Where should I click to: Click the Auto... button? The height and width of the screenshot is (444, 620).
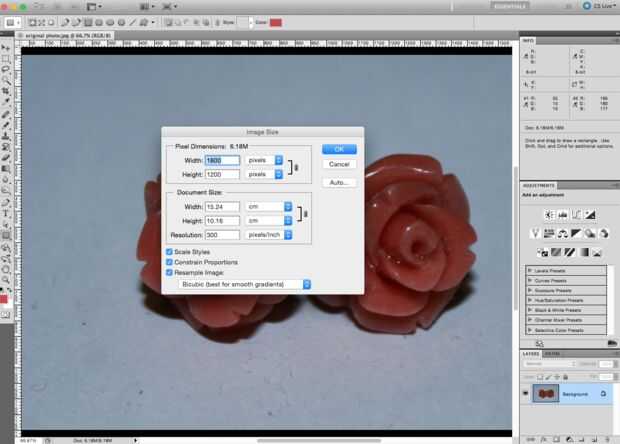(x=339, y=182)
